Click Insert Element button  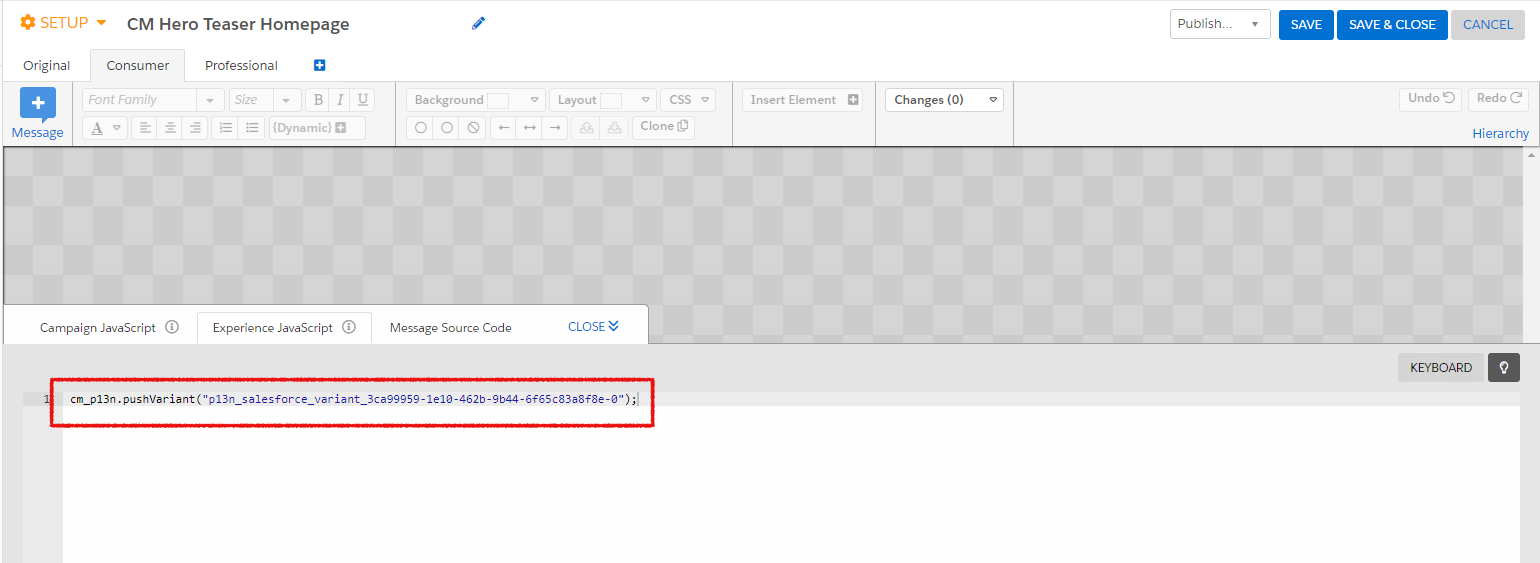pos(803,100)
